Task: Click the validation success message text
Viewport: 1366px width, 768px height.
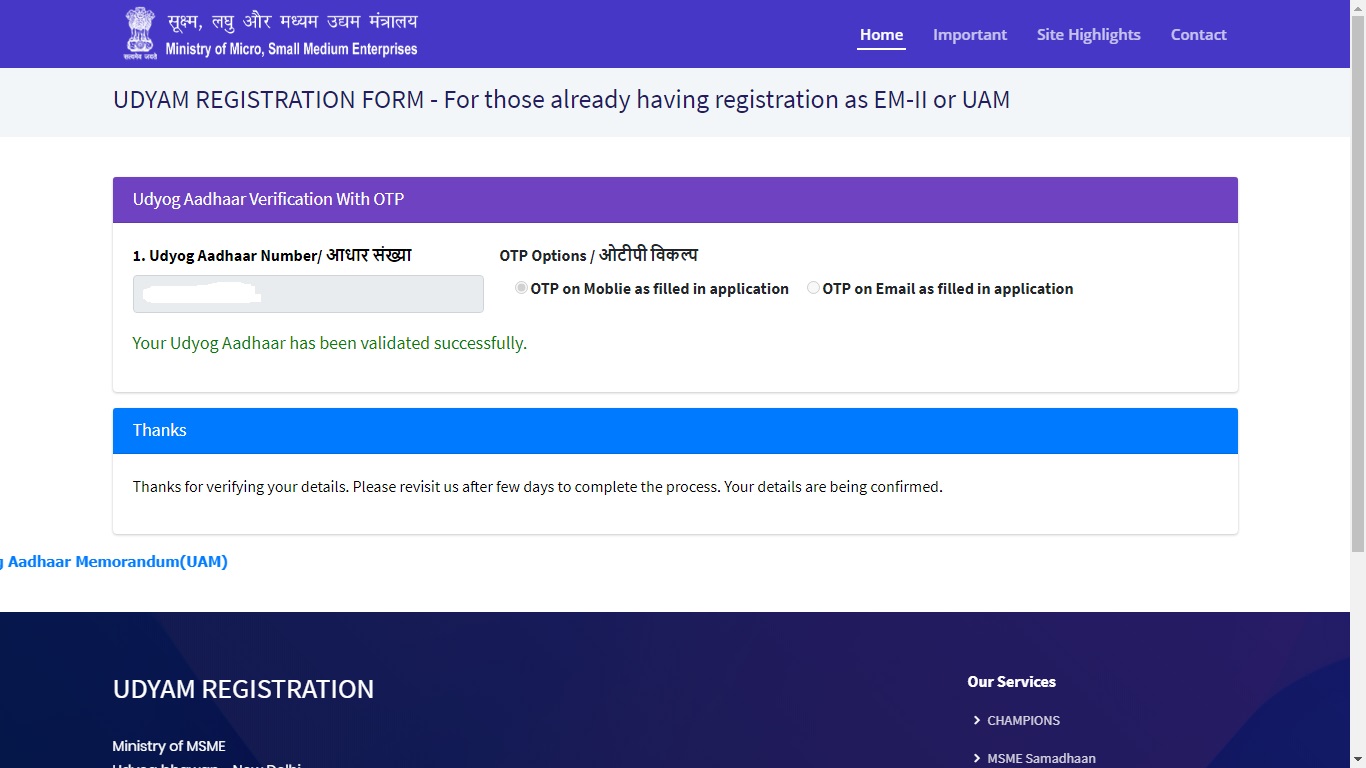Action: point(329,343)
